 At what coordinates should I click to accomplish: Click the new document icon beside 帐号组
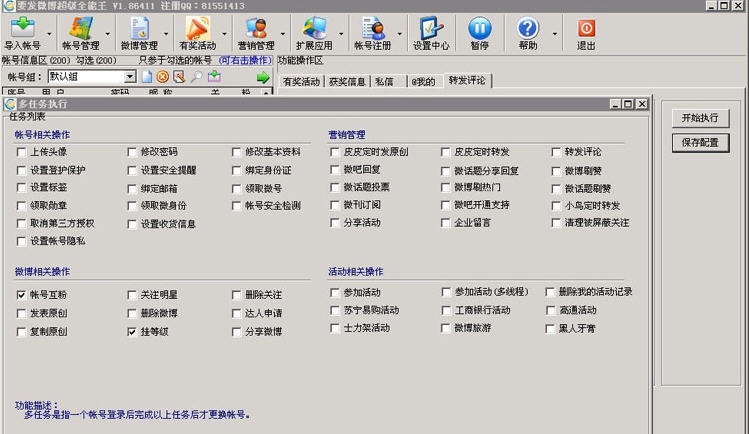click(x=147, y=77)
